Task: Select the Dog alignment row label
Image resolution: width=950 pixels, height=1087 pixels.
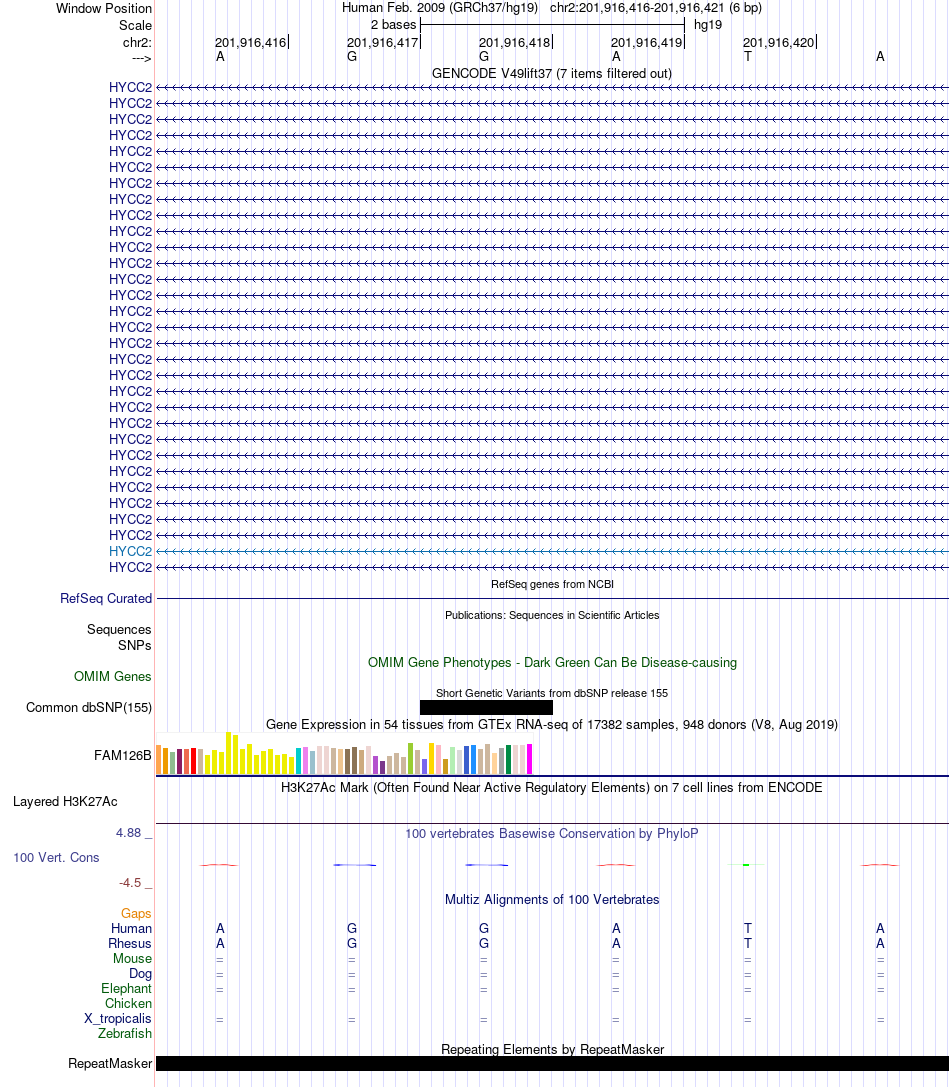Action: pos(140,974)
